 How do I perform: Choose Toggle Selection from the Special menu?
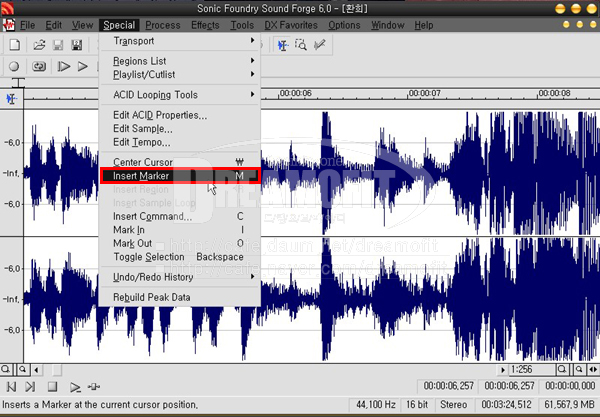coord(180,257)
